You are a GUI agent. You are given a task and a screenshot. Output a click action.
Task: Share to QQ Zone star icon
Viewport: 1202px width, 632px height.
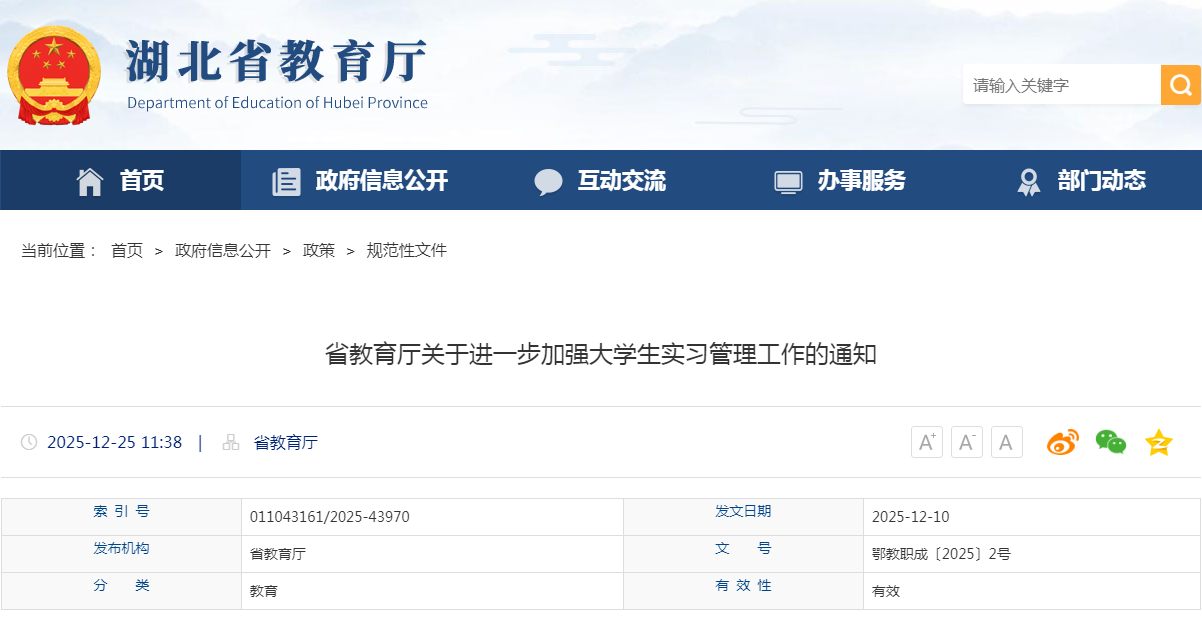click(x=1158, y=442)
